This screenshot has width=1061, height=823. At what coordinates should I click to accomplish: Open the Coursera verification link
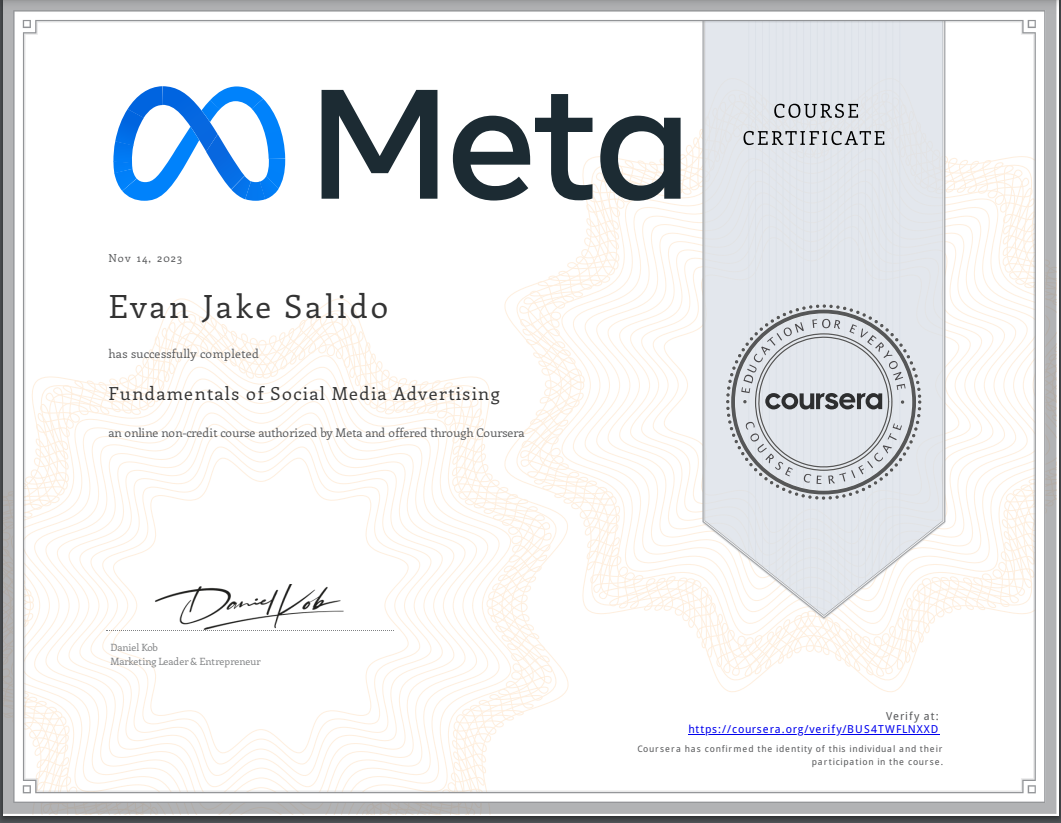click(x=813, y=729)
